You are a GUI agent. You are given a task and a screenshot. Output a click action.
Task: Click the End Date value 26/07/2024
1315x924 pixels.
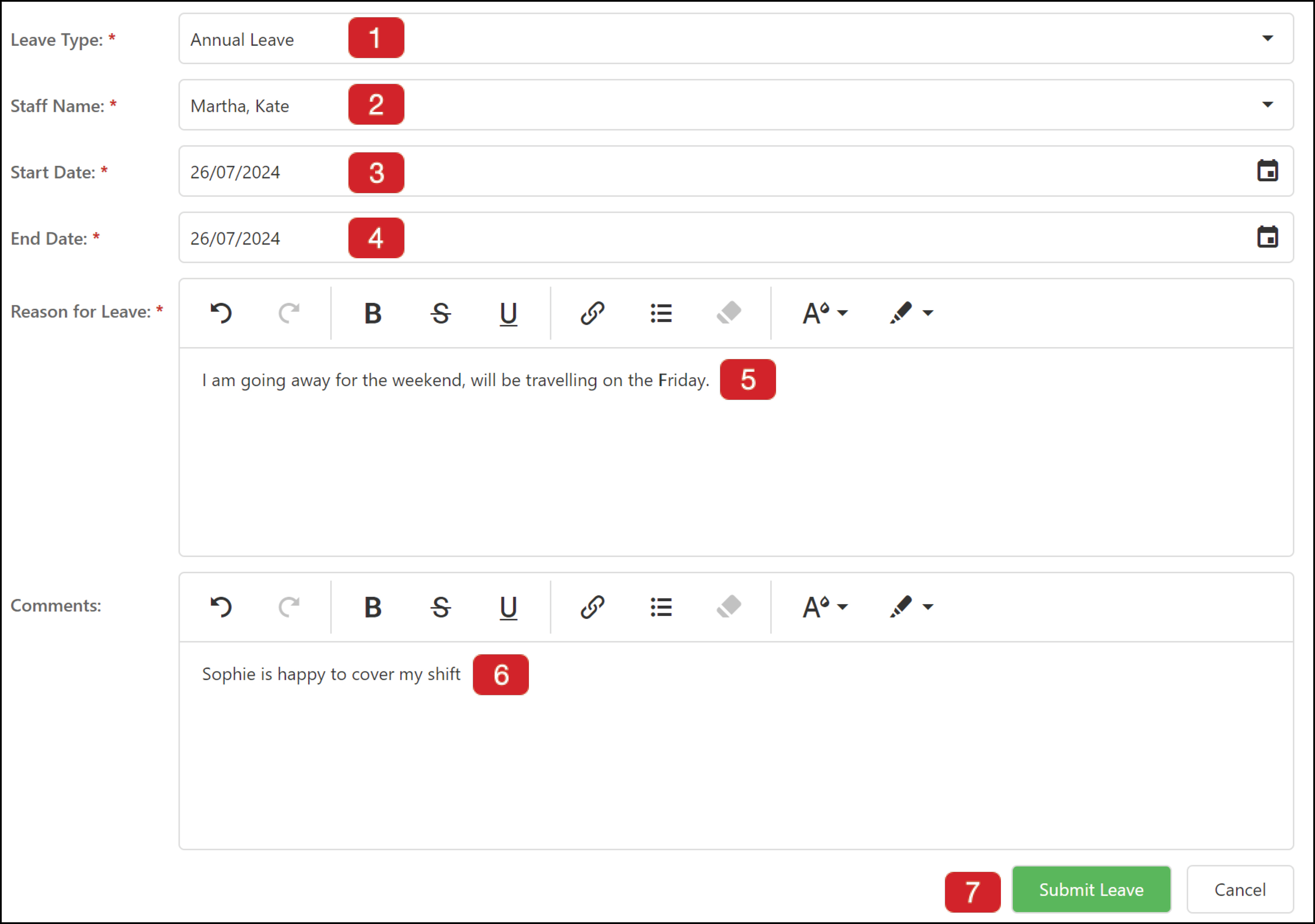point(235,239)
